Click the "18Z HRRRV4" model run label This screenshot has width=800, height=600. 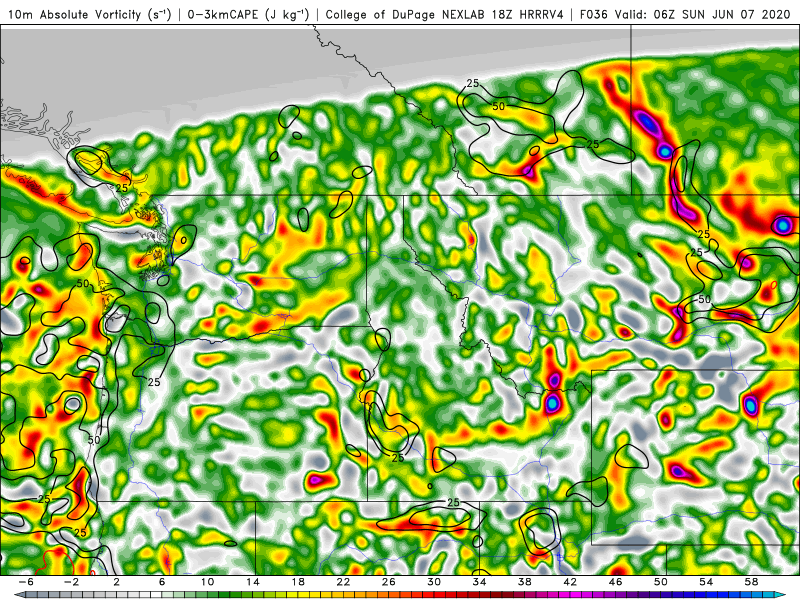pyautogui.click(x=527, y=15)
